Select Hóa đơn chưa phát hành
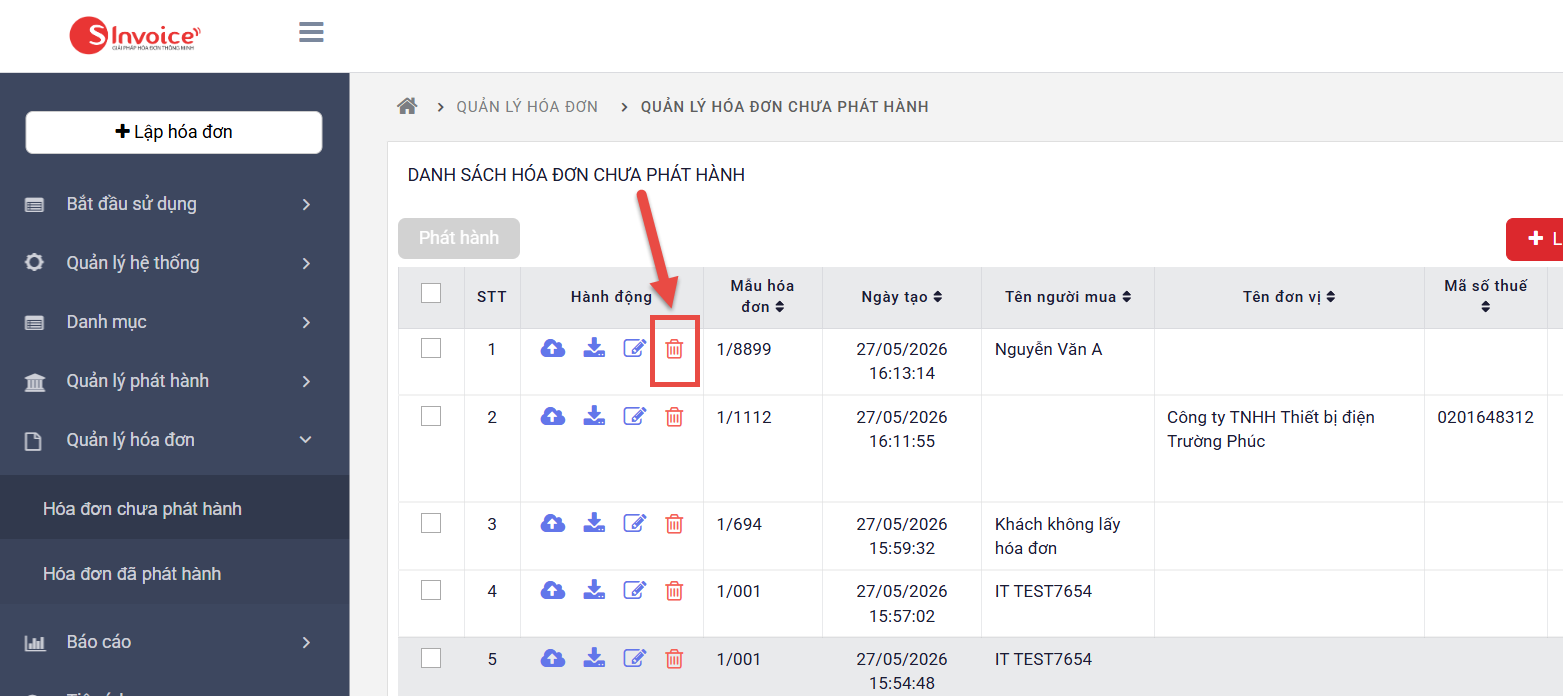The image size is (1563, 696). (174, 508)
